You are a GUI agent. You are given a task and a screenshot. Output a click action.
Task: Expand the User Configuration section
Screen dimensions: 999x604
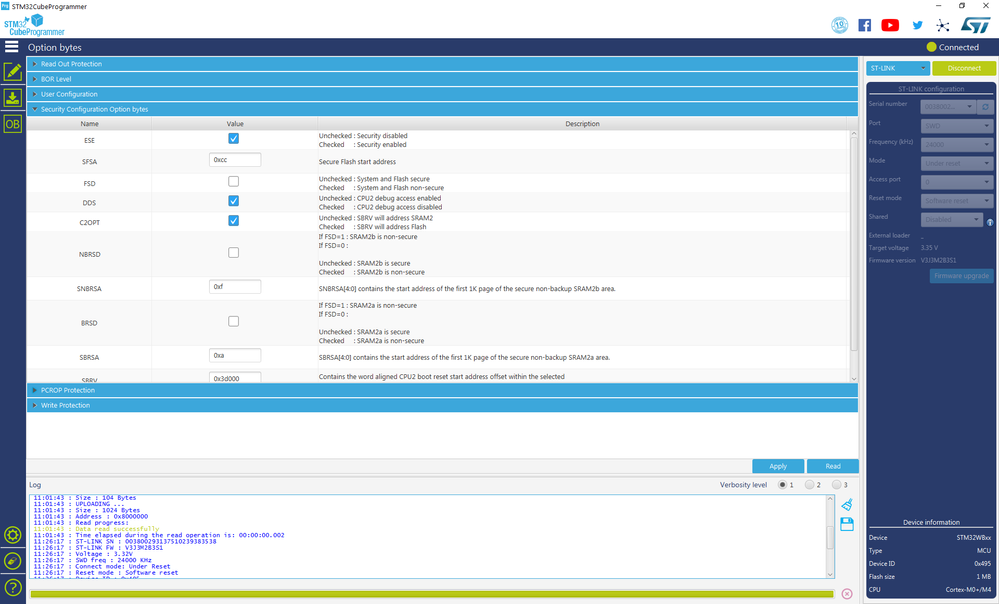point(442,94)
